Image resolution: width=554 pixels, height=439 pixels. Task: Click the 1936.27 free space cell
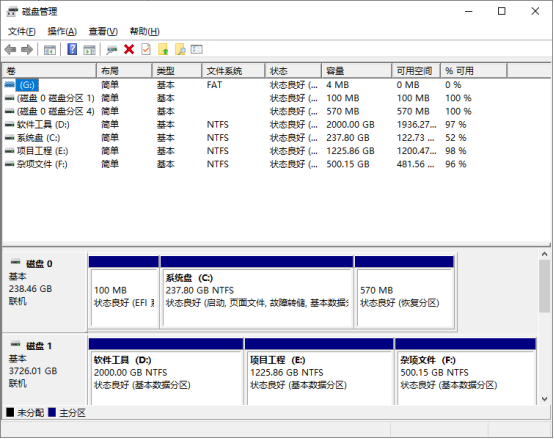pyautogui.click(x=416, y=125)
